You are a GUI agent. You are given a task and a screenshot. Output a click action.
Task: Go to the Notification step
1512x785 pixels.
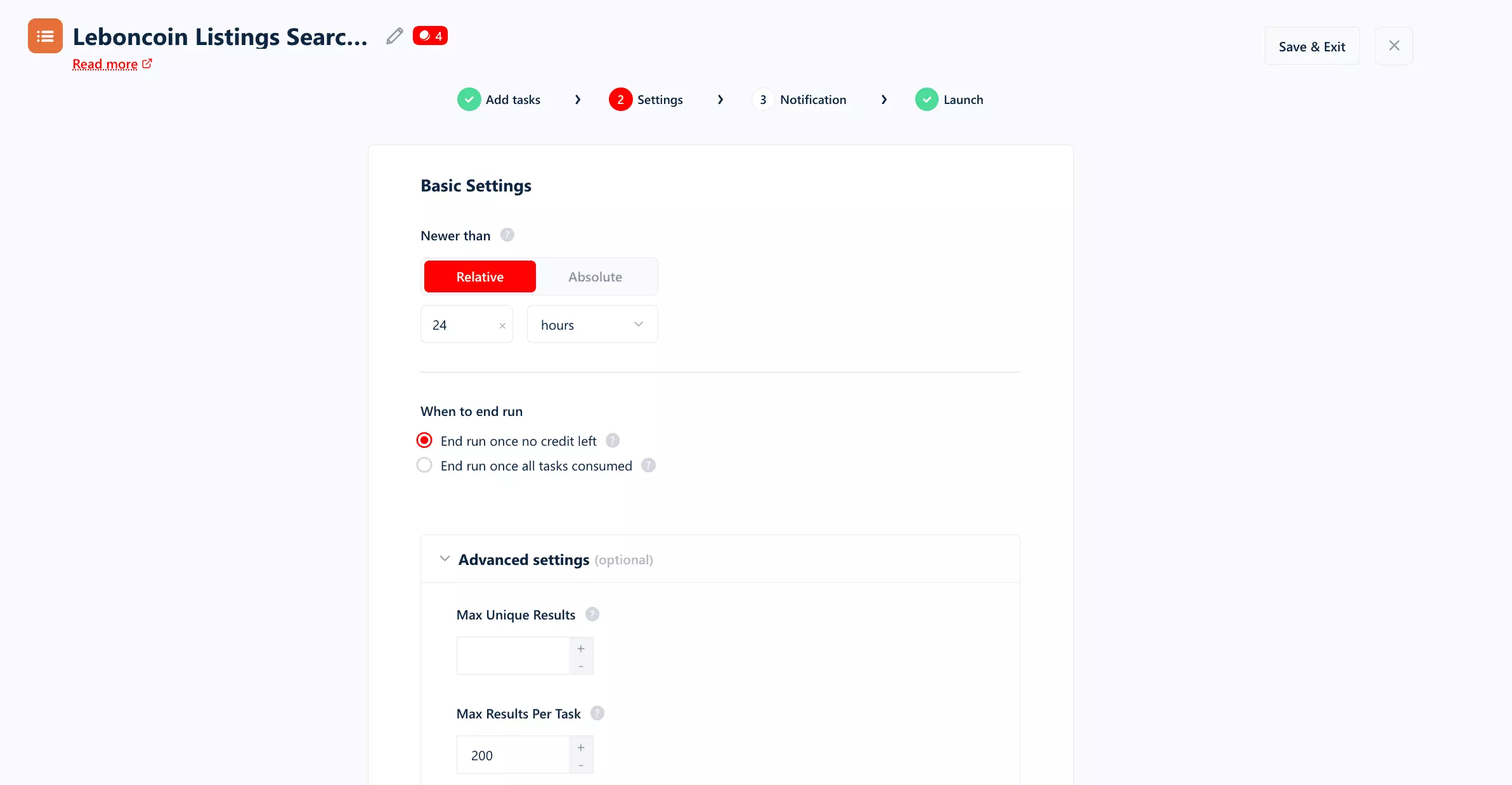click(x=799, y=100)
